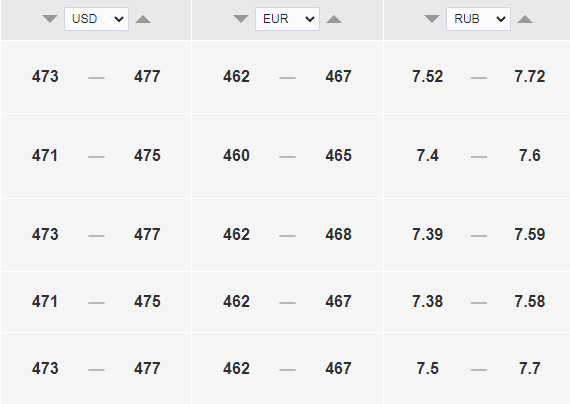Open the USD currency dropdown

96,19
